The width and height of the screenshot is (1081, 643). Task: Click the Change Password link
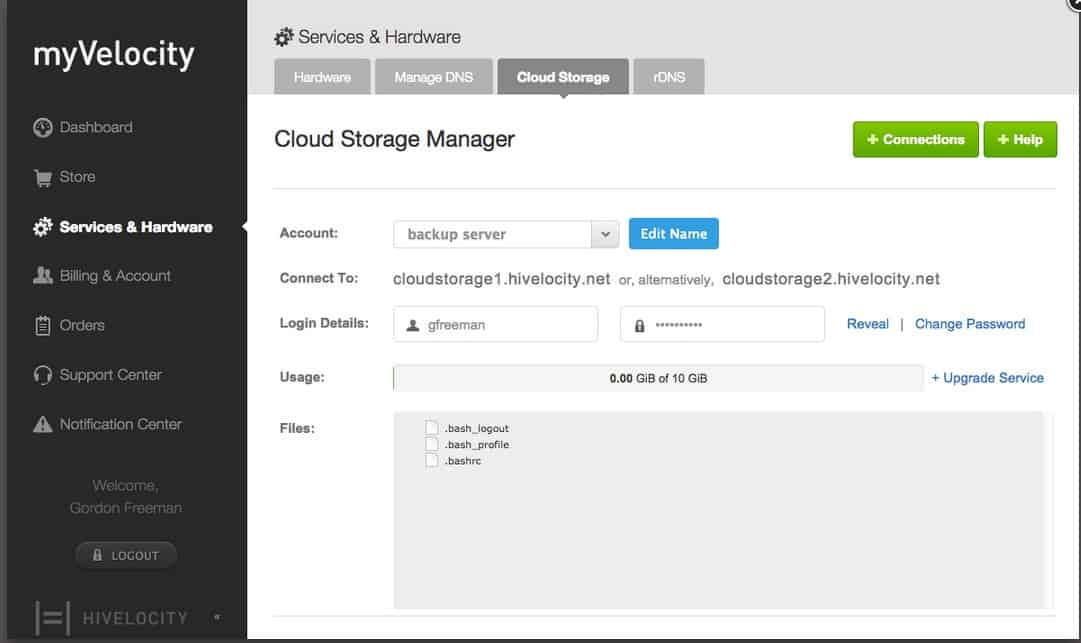(x=970, y=324)
